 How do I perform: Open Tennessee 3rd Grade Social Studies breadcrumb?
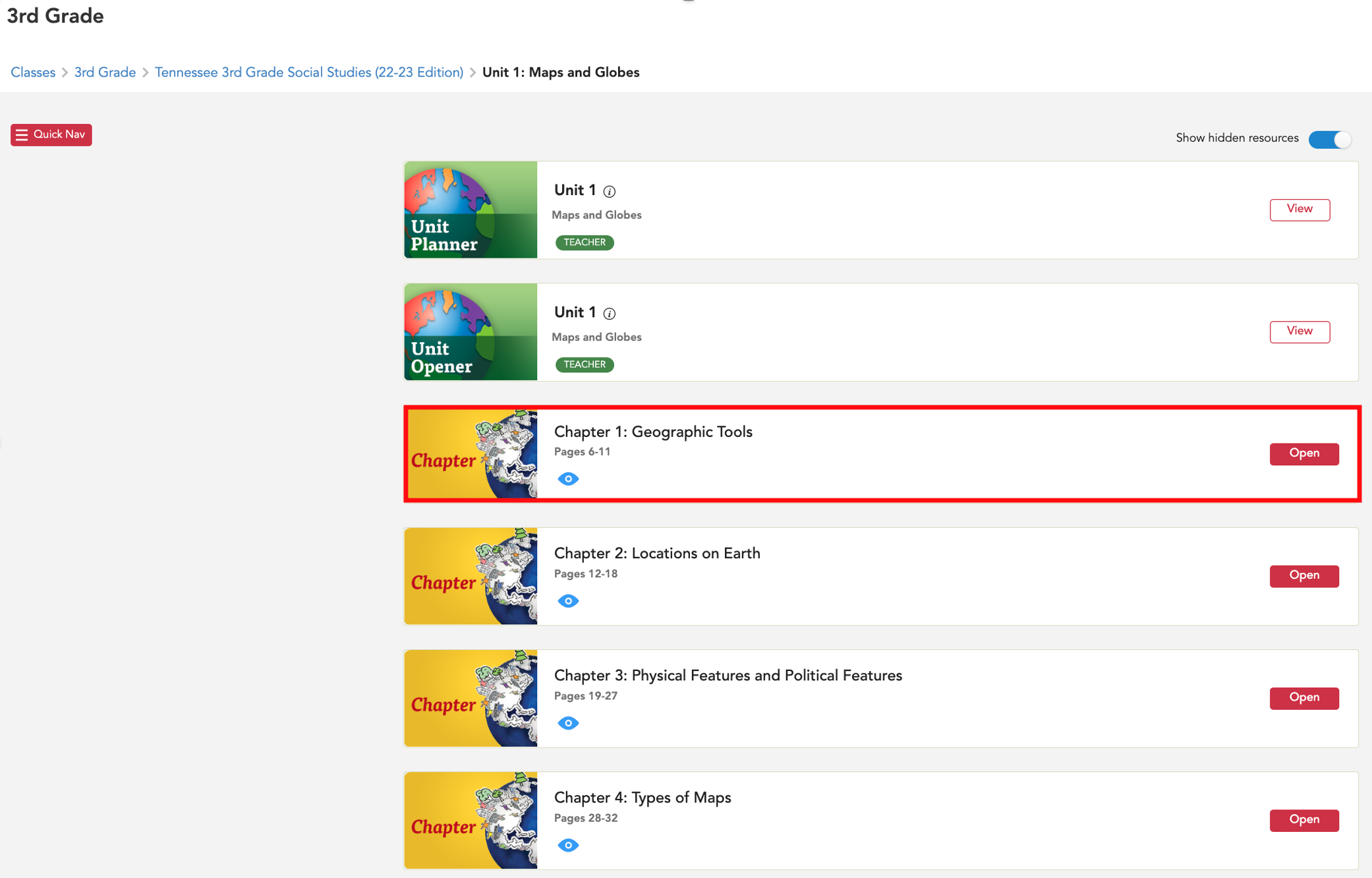point(309,73)
